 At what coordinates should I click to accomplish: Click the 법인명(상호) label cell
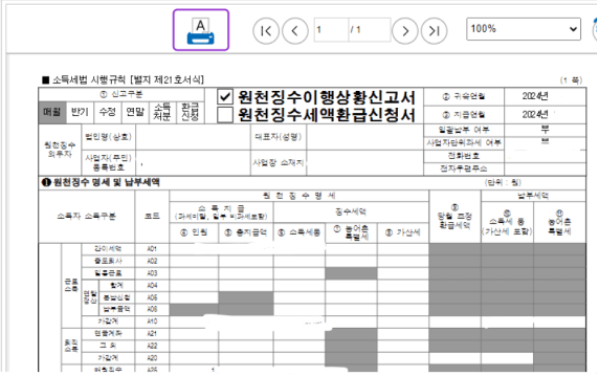(x=109, y=137)
